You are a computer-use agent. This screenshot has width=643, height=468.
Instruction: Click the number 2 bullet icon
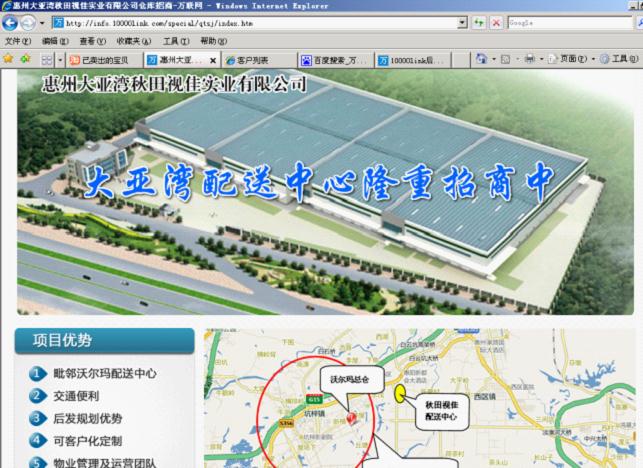[37, 396]
